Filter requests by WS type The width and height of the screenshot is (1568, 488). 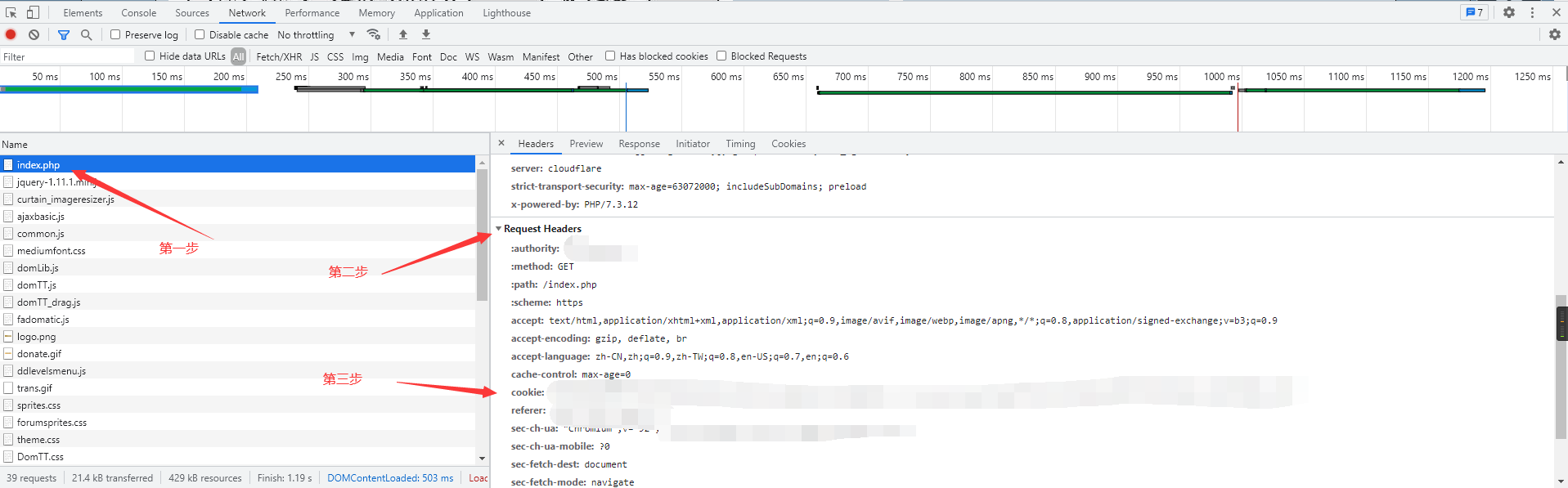pyautogui.click(x=472, y=56)
